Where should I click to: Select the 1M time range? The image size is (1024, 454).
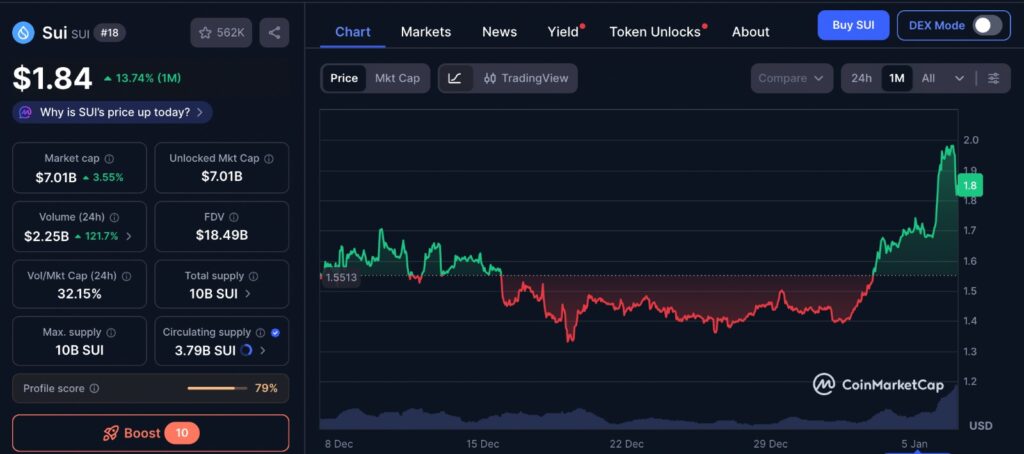pos(897,78)
